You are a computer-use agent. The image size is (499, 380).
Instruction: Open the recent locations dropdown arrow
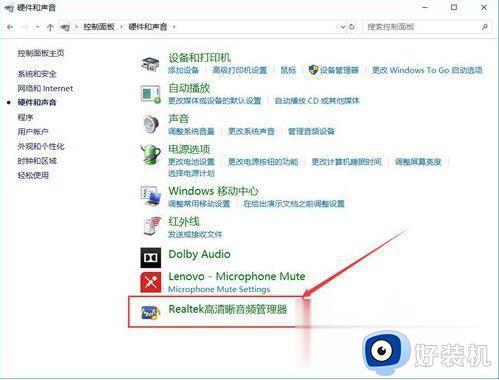[x=38, y=27]
